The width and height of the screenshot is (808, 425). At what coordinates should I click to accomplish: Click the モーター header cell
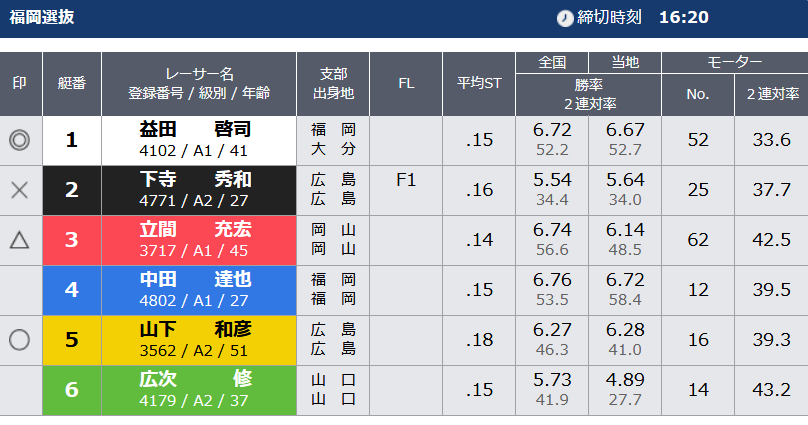pos(735,62)
